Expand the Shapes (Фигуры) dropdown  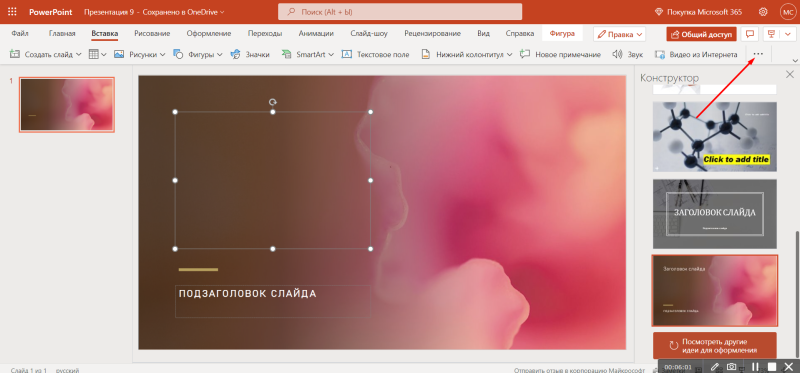pyautogui.click(x=220, y=54)
